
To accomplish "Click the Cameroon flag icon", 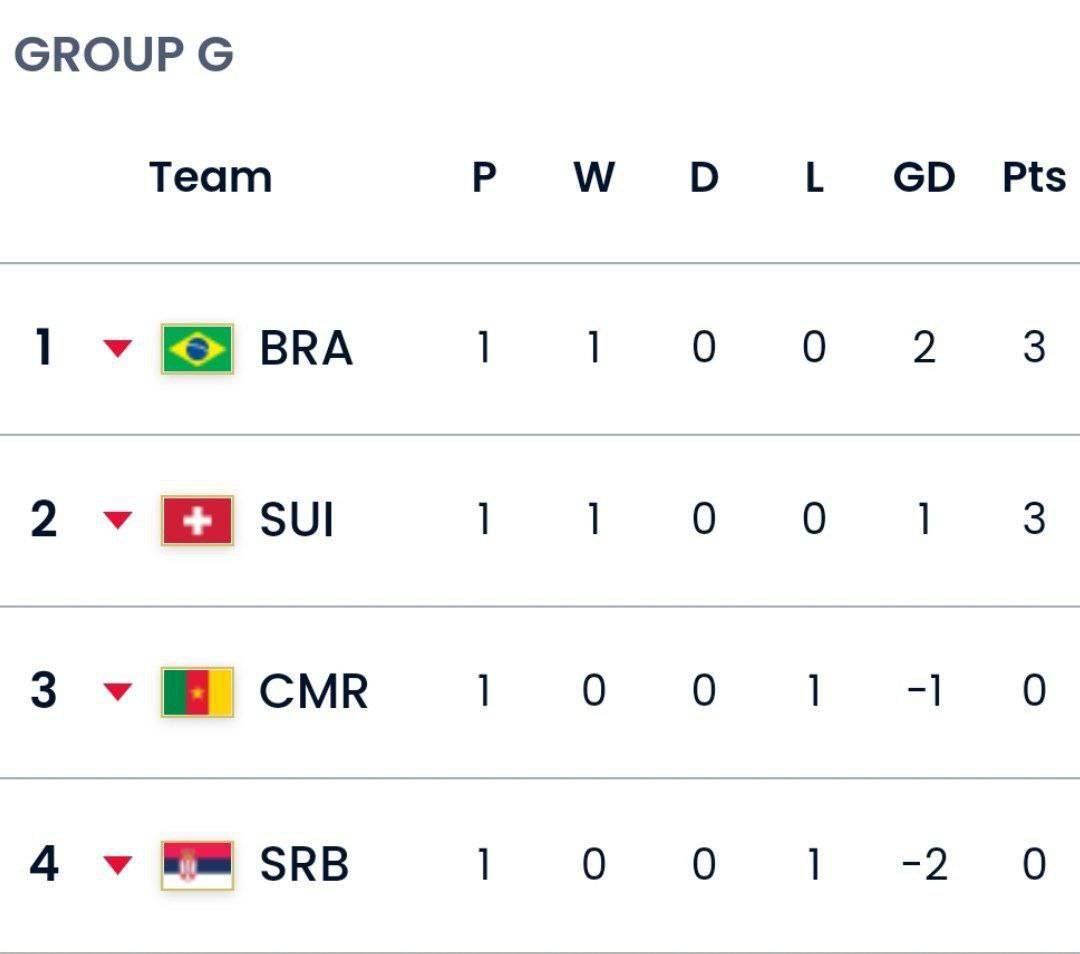I will pyautogui.click(x=197, y=692).
